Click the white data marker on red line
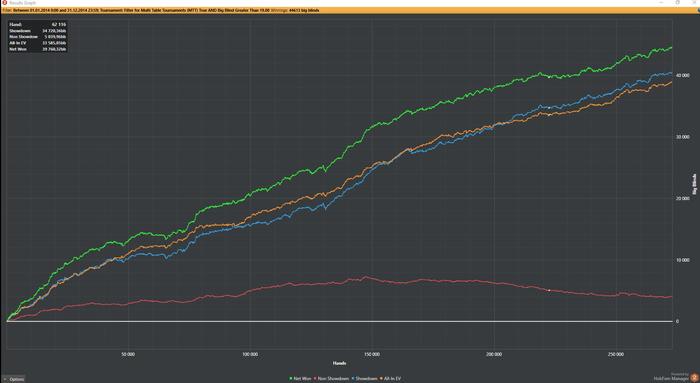Image resolution: width=700 pixels, height=383 pixels. [x=549, y=290]
